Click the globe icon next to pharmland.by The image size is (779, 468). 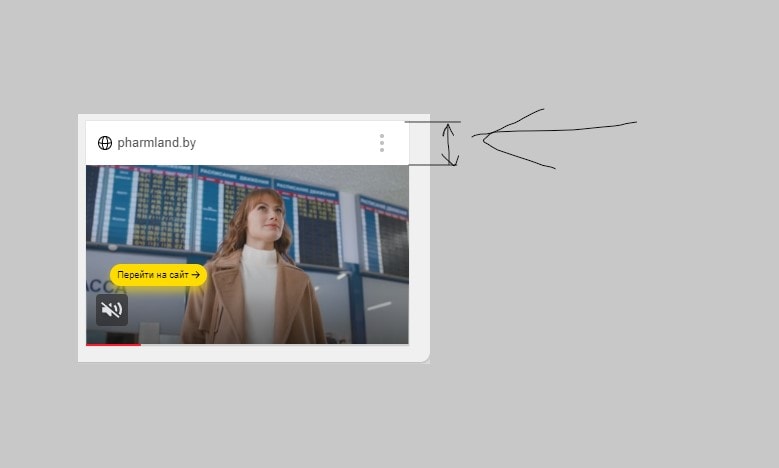coord(105,143)
